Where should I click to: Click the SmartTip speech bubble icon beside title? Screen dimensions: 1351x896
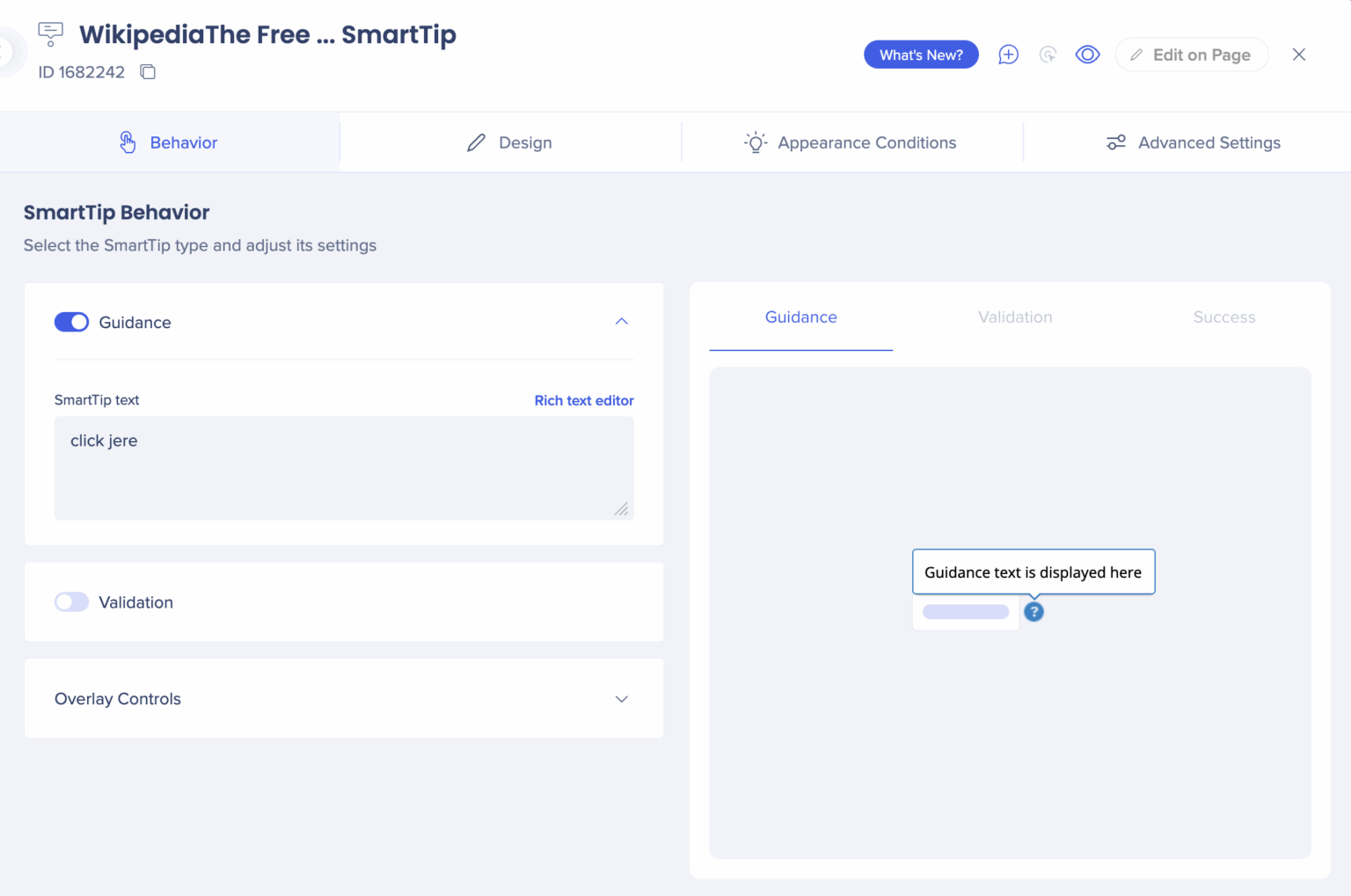coord(50,33)
